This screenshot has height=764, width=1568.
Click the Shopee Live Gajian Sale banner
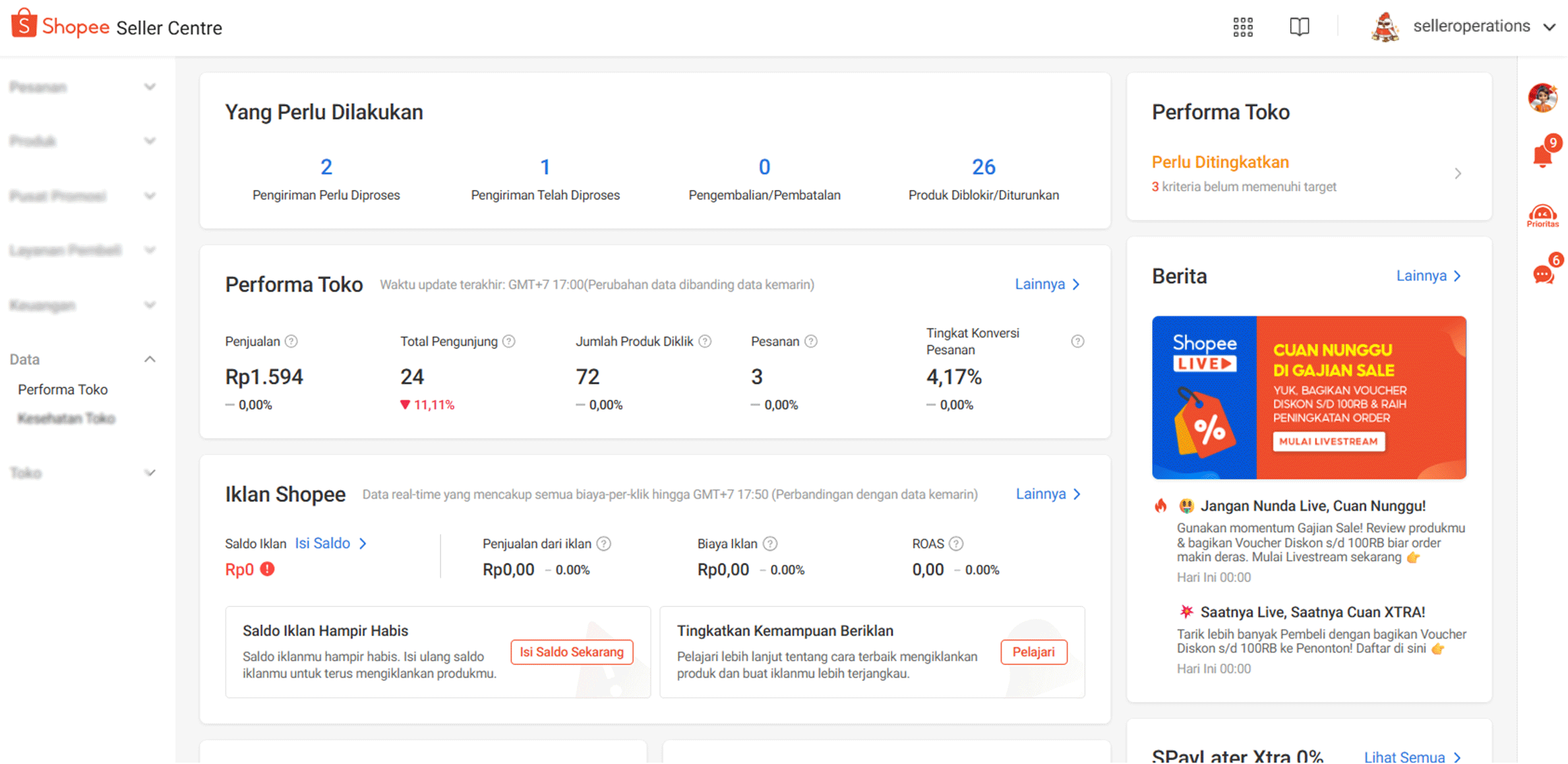(1309, 397)
